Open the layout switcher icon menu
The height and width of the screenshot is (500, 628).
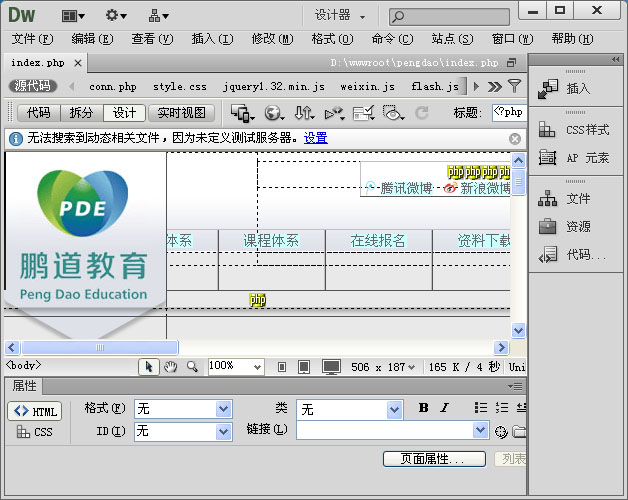73,16
